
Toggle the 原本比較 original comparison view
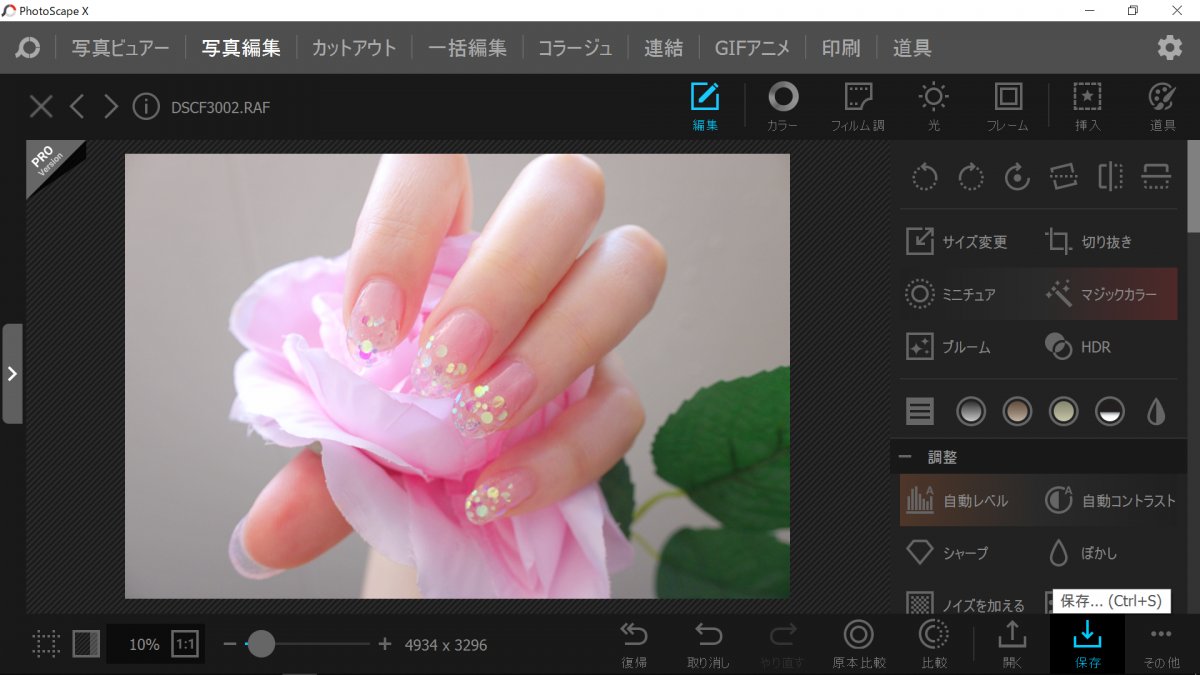858,643
